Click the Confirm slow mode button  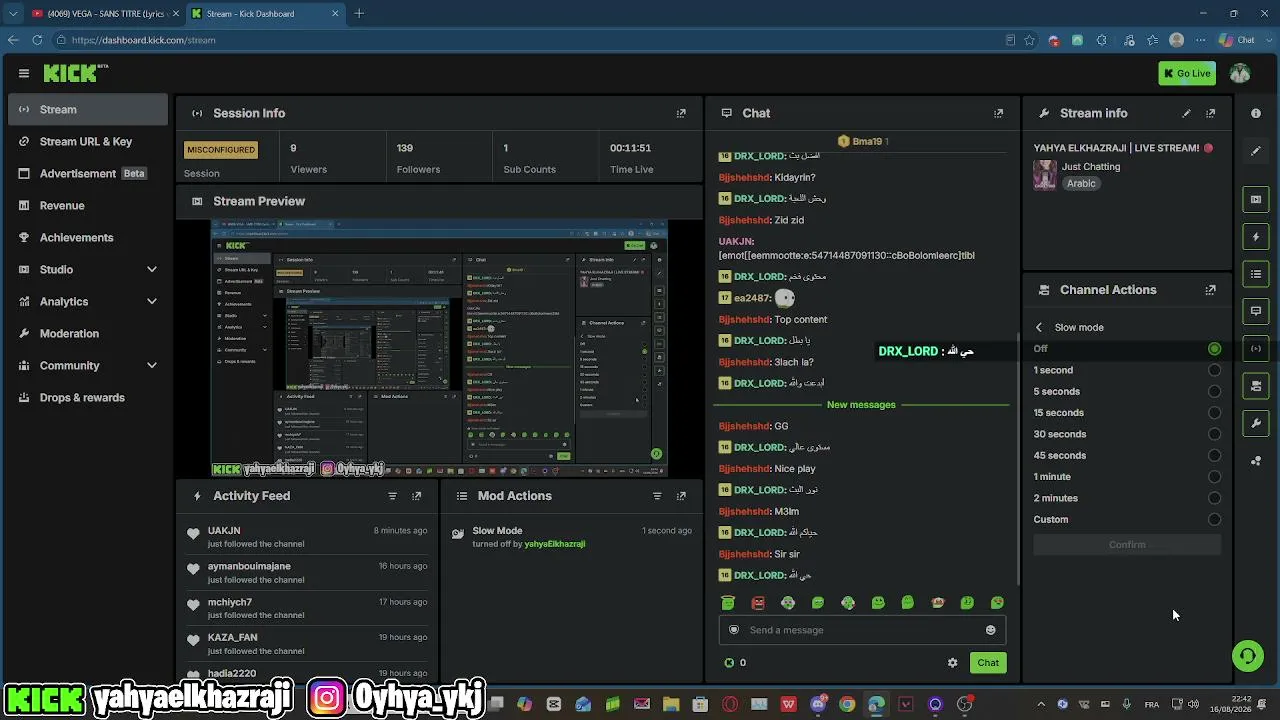coord(1127,545)
